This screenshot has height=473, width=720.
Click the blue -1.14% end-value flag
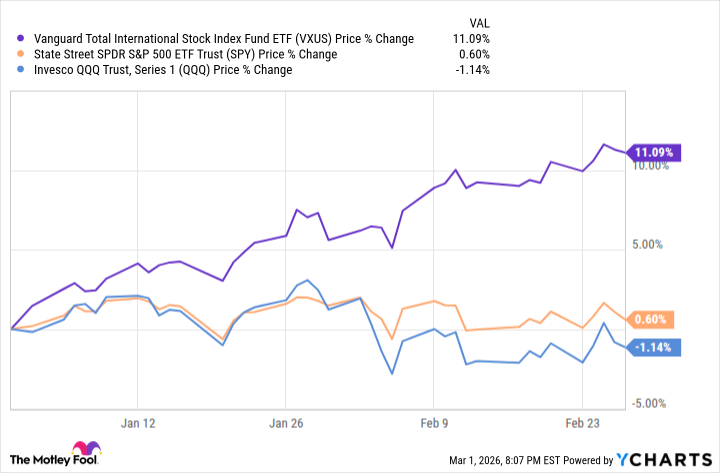[x=653, y=348]
